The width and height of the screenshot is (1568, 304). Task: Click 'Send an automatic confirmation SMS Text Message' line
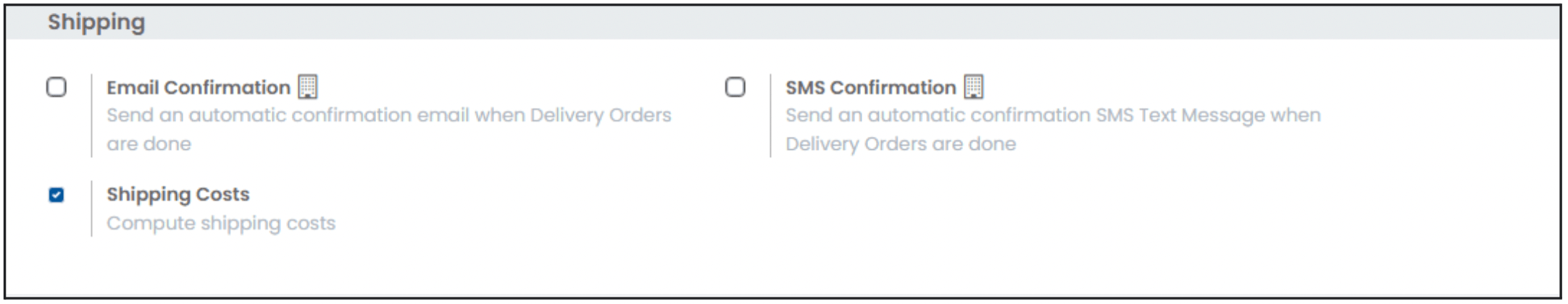[x=1054, y=115]
